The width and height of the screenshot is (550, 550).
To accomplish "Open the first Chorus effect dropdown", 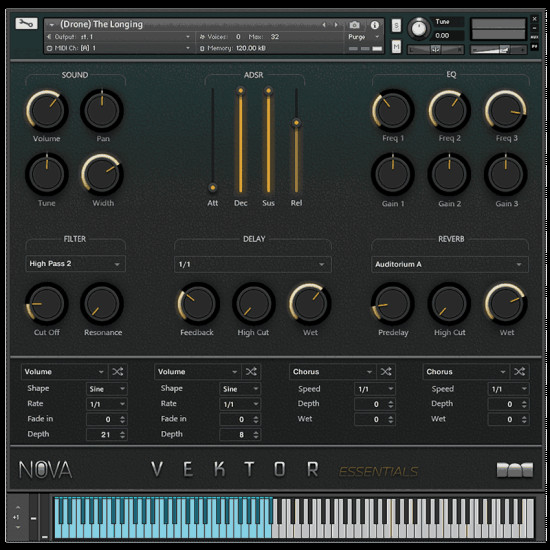I will pyautogui.click(x=333, y=371).
